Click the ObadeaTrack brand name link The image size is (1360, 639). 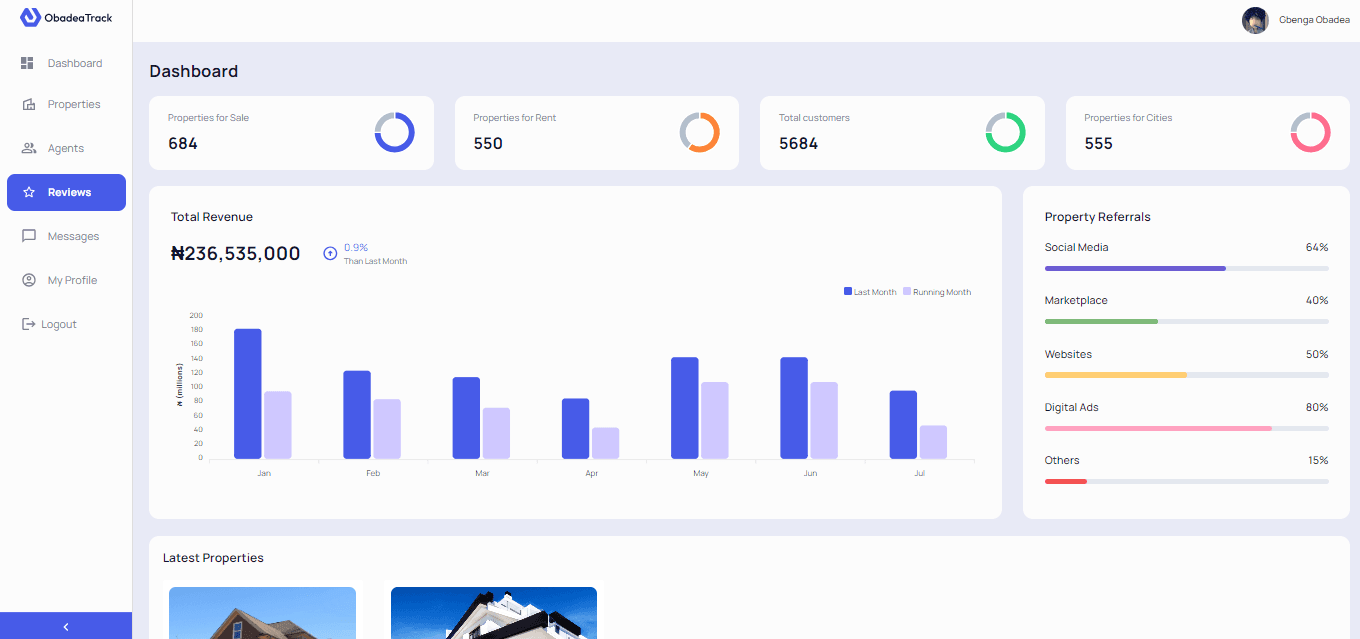(78, 18)
